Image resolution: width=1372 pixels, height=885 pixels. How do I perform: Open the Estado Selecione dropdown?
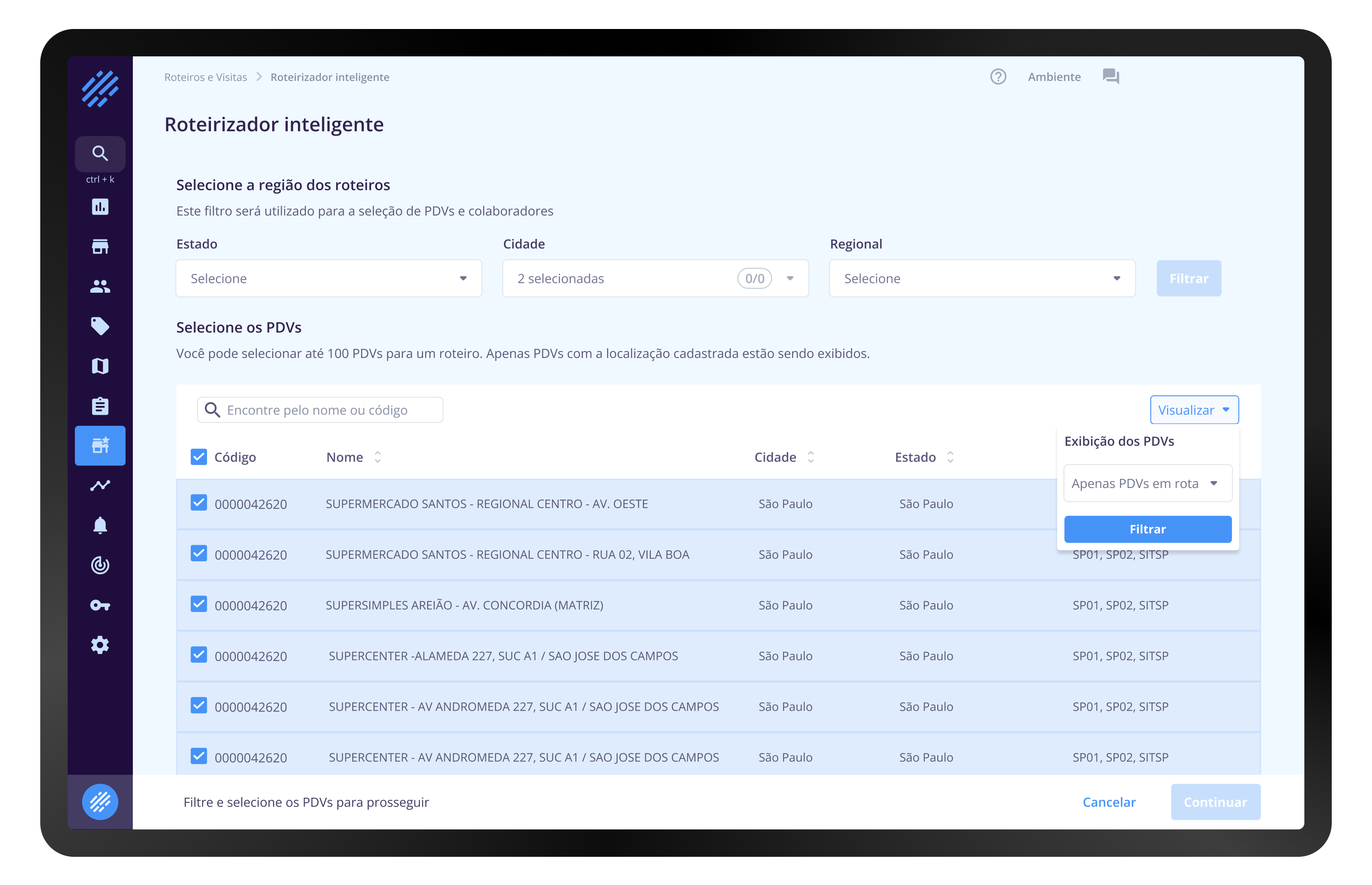coord(328,278)
